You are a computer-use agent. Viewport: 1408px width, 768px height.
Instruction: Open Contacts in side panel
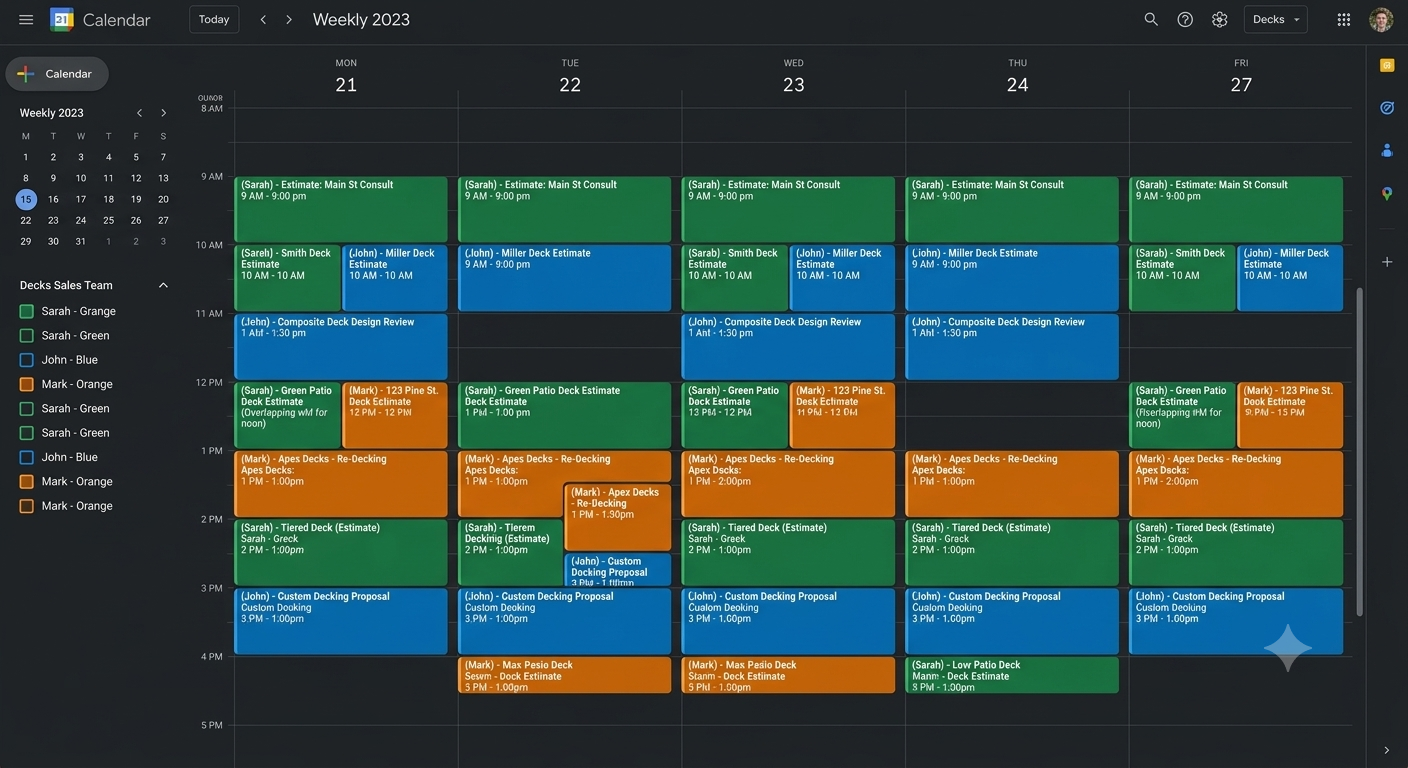tap(1387, 150)
